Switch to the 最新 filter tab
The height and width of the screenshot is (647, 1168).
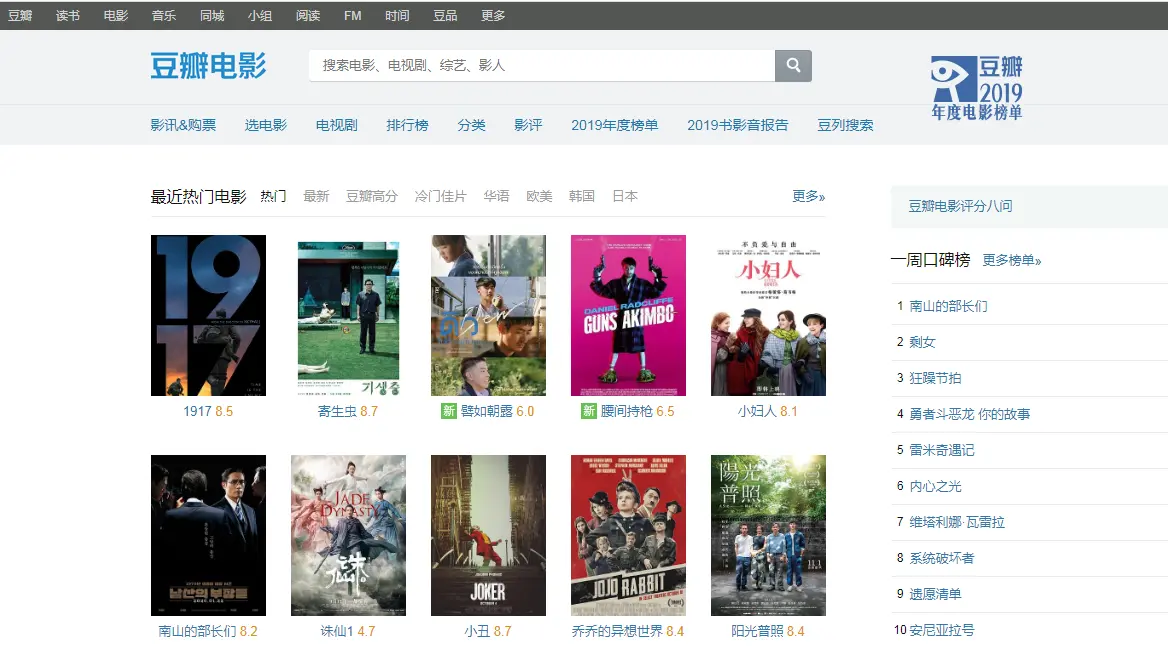tap(316, 197)
